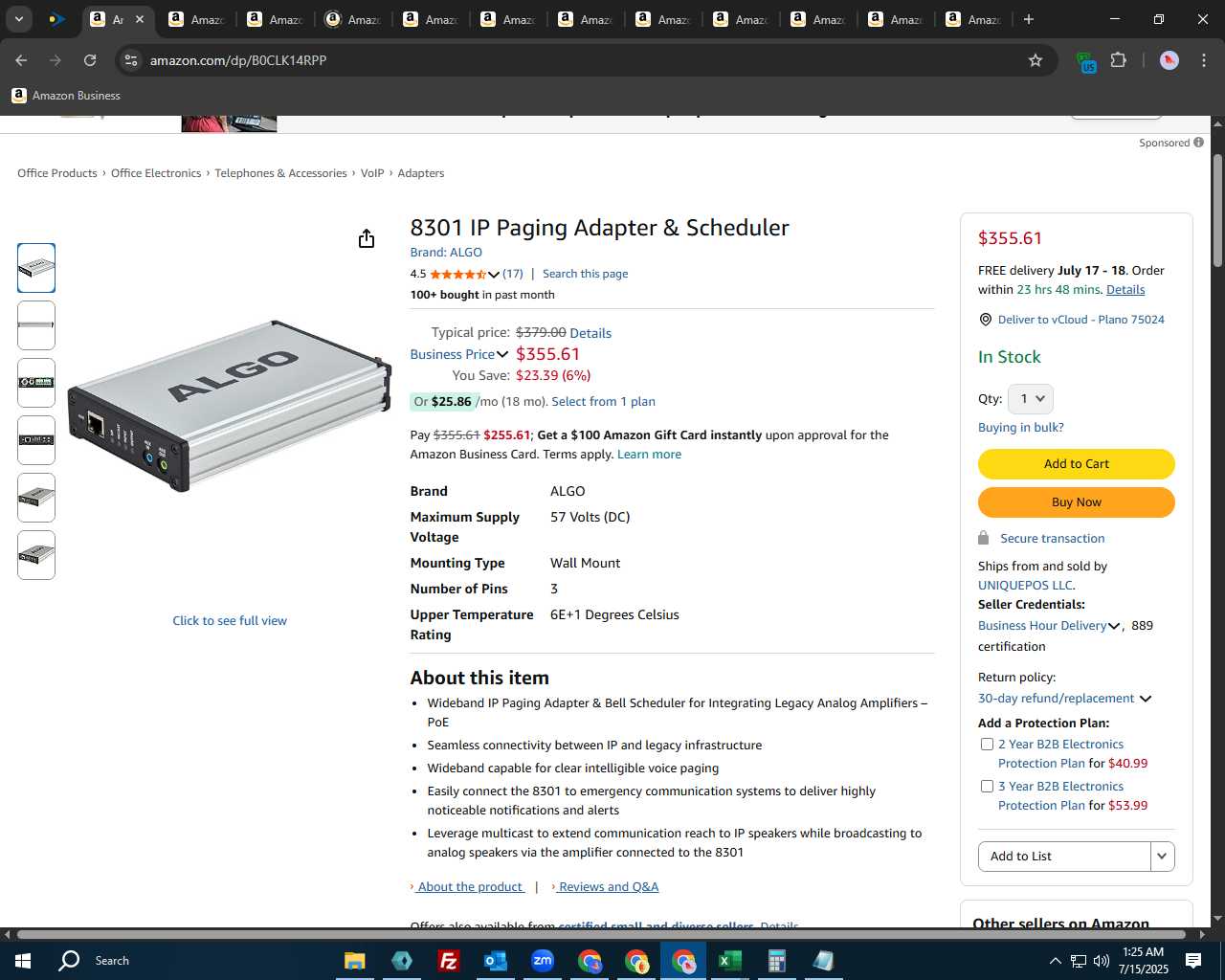The height and width of the screenshot is (980, 1225).
Task: Open the green extension icon in toolbar
Action: (1085, 62)
